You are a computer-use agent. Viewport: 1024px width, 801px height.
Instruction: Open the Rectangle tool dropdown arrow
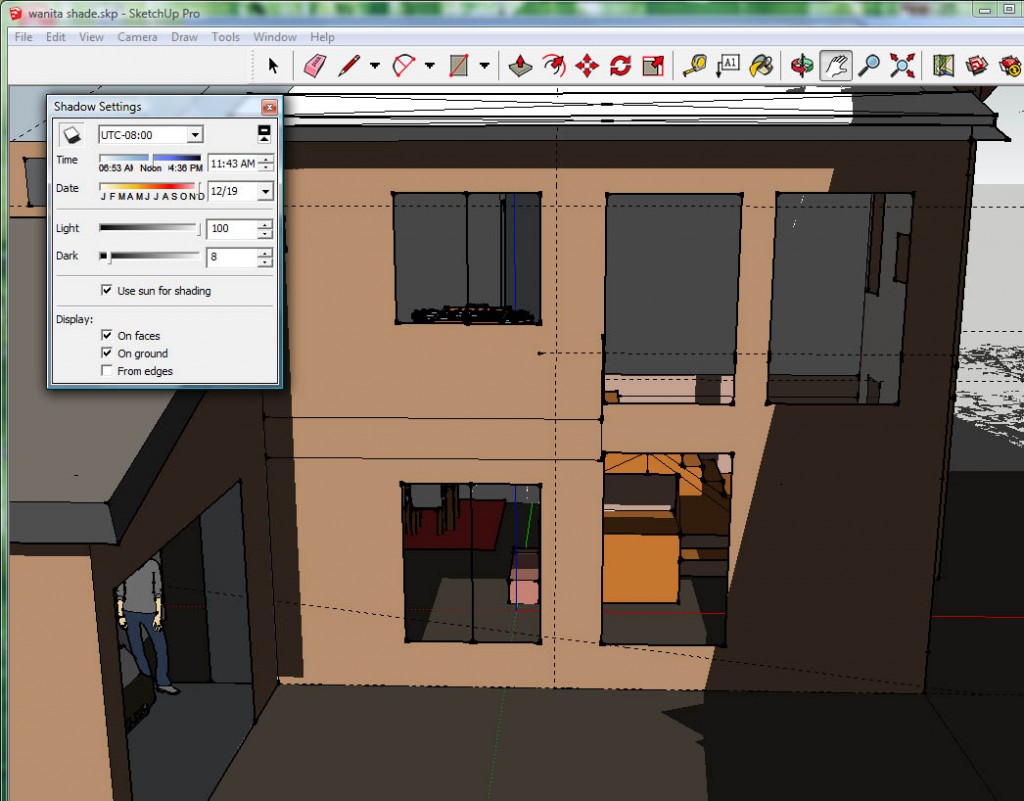484,66
